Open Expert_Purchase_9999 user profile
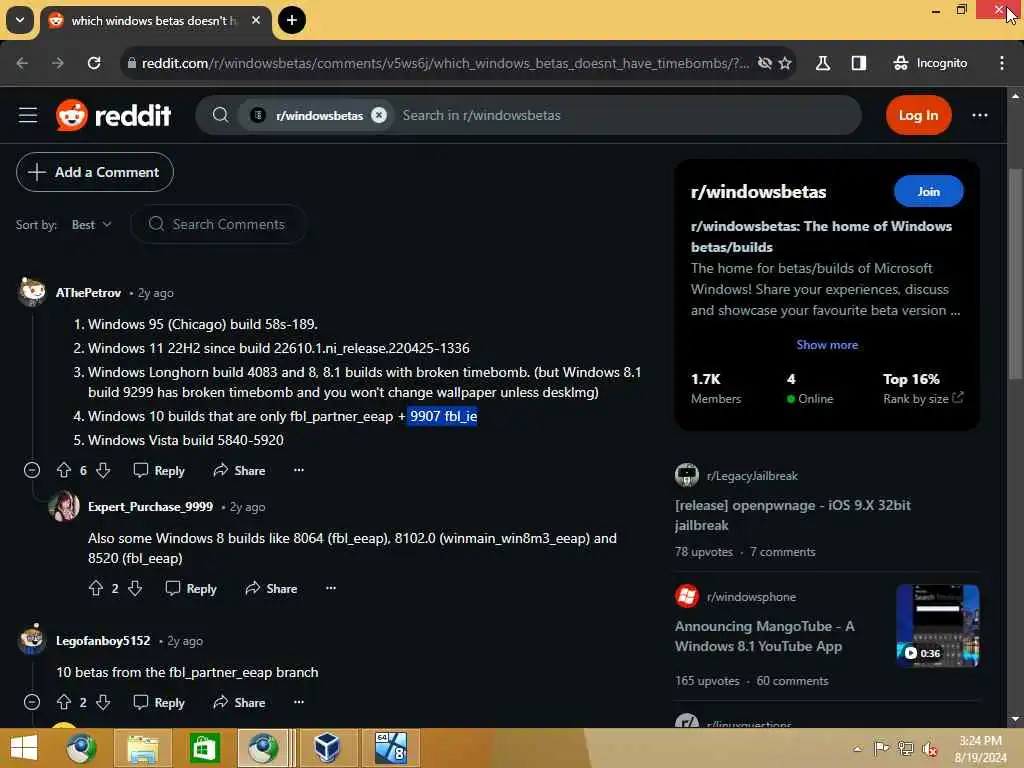This screenshot has width=1024, height=768. [150, 507]
